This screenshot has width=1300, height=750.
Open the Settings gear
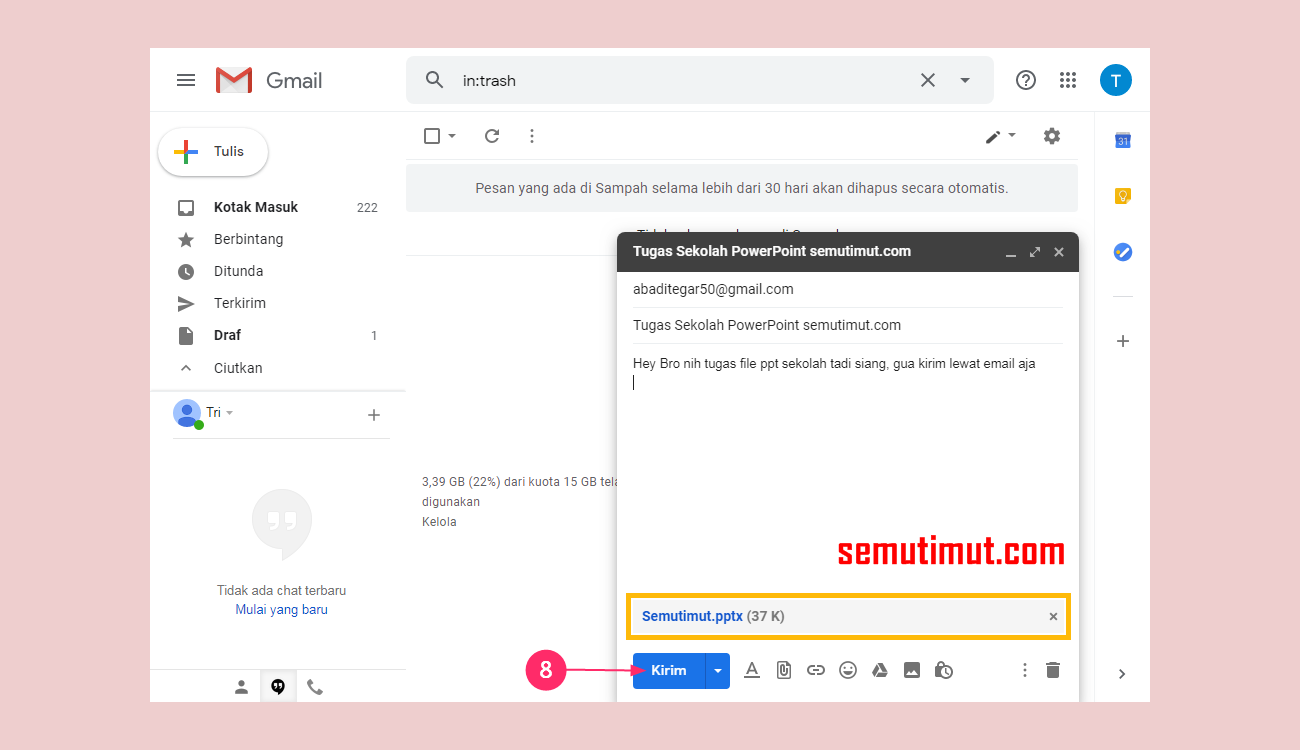(1052, 136)
